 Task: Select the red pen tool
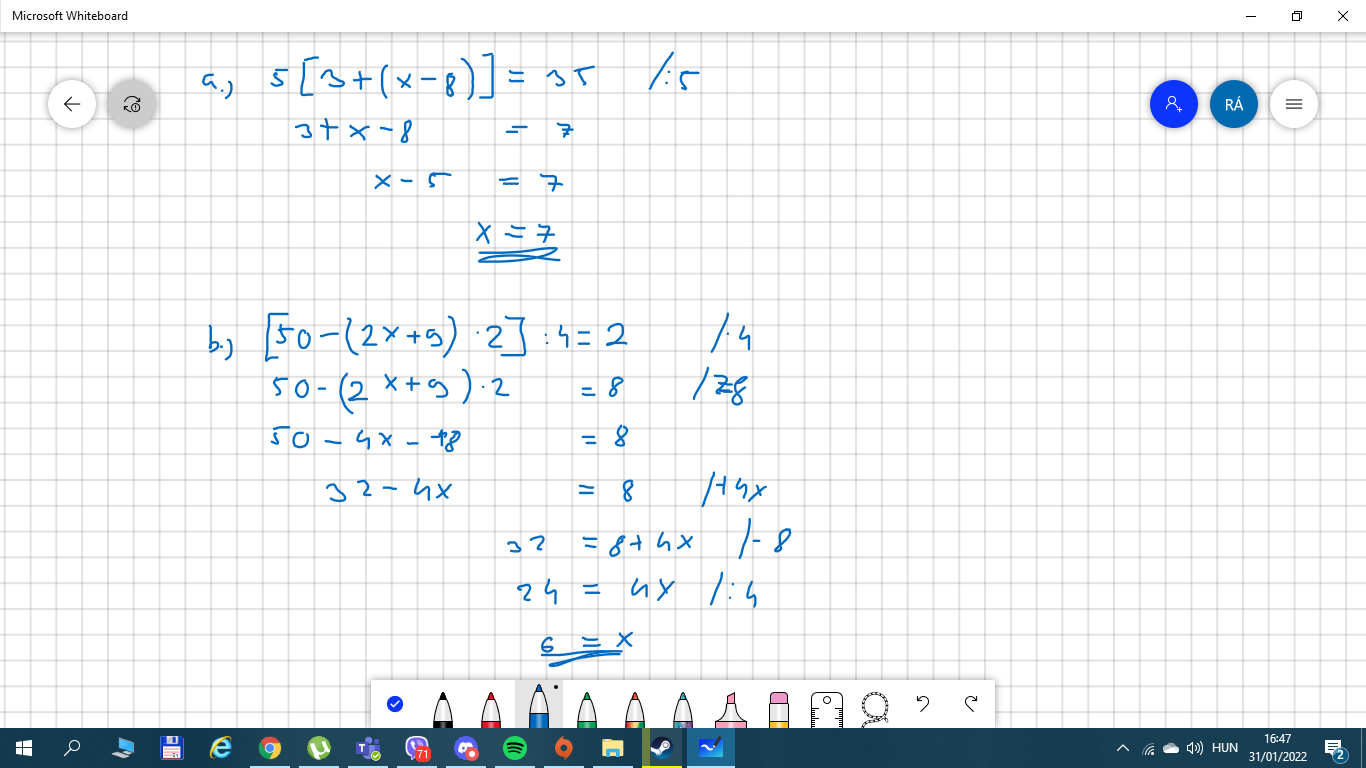[491, 709]
